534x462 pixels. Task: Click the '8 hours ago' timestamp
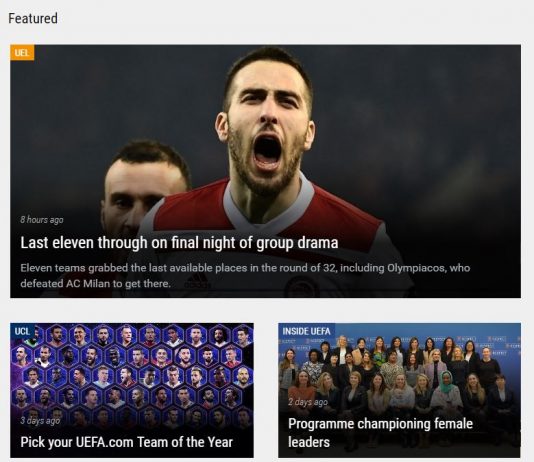pyautogui.click(x=42, y=220)
